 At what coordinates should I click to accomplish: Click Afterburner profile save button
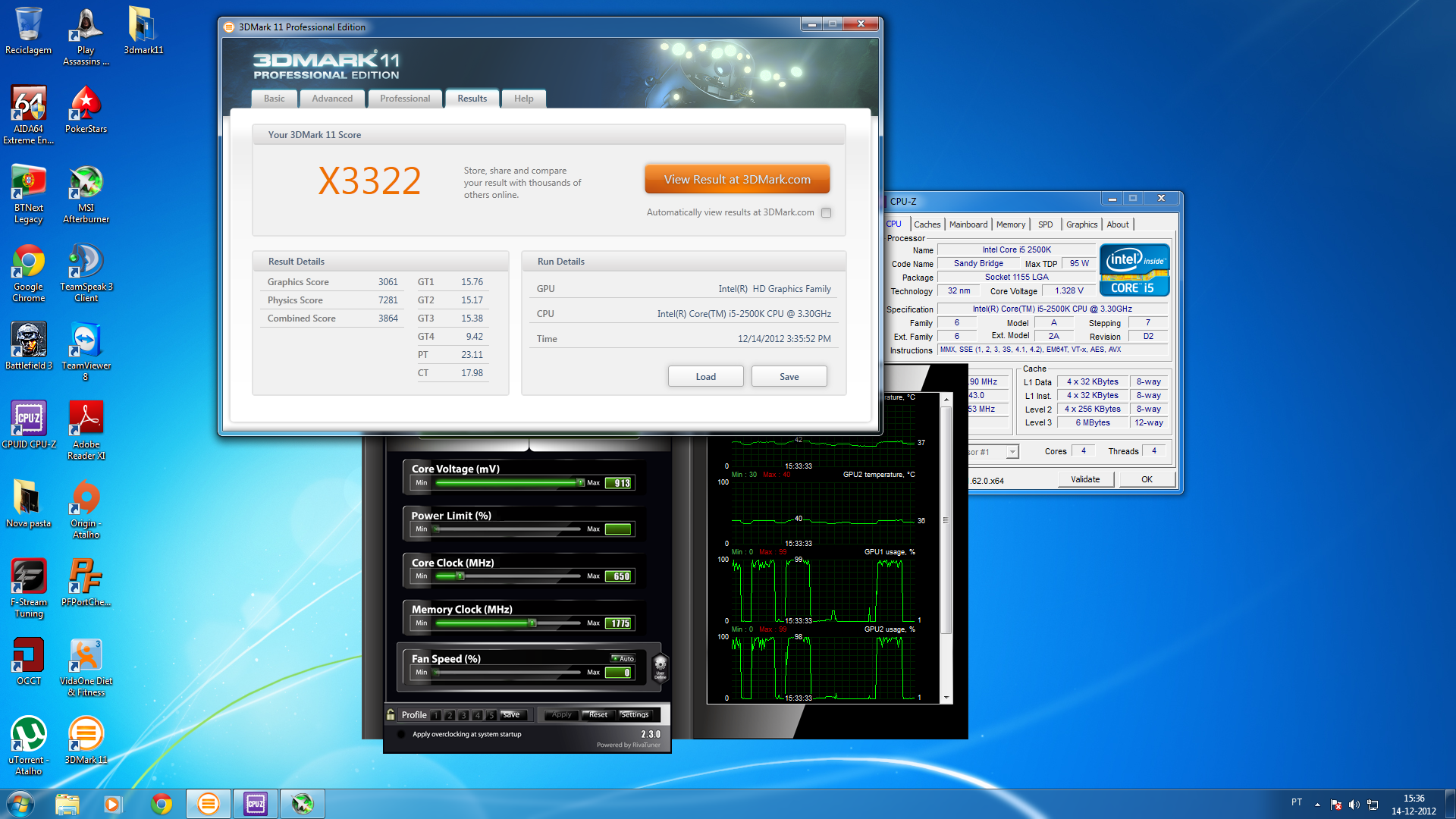(x=512, y=714)
